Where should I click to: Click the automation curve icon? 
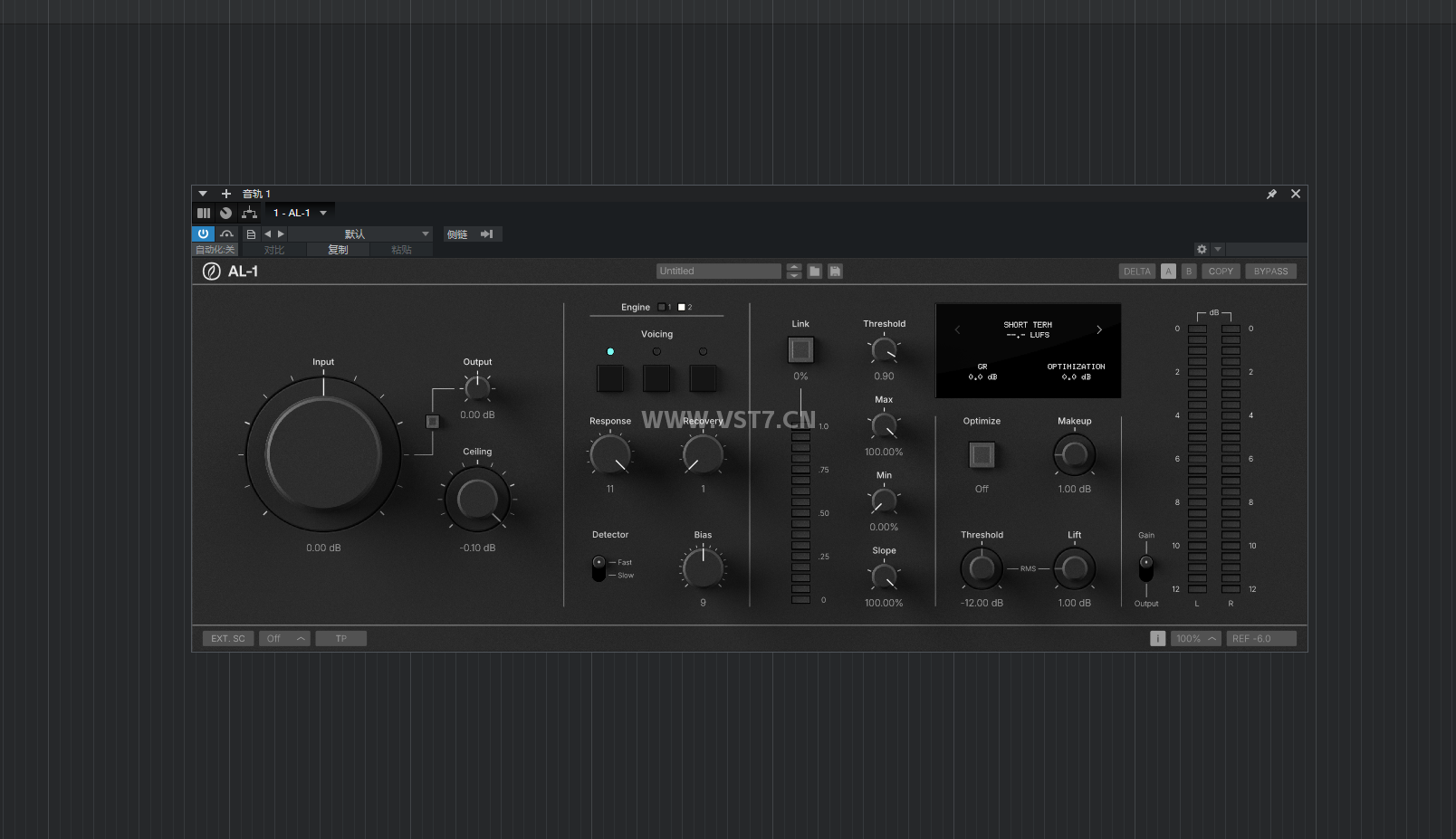(x=226, y=234)
